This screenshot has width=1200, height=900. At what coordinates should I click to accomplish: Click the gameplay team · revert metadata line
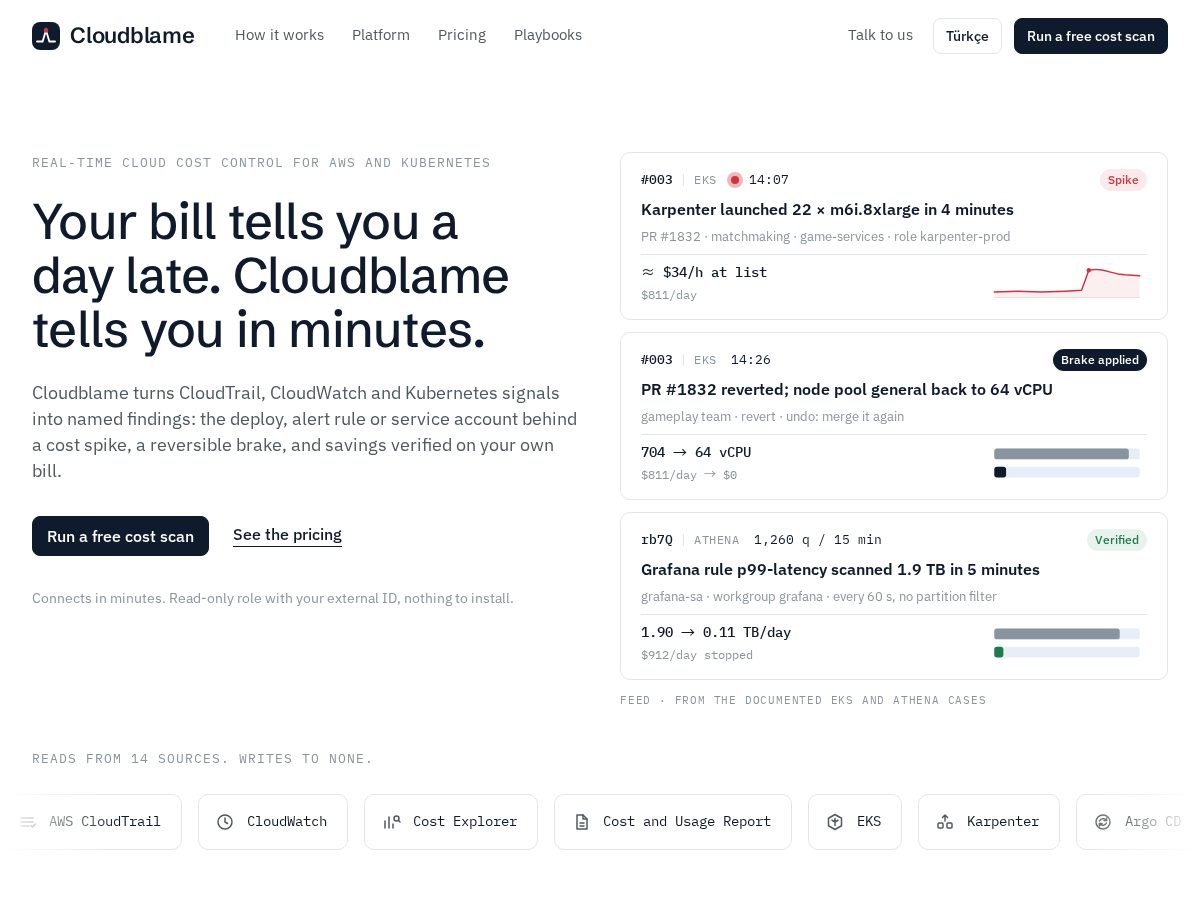tap(772, 417)
